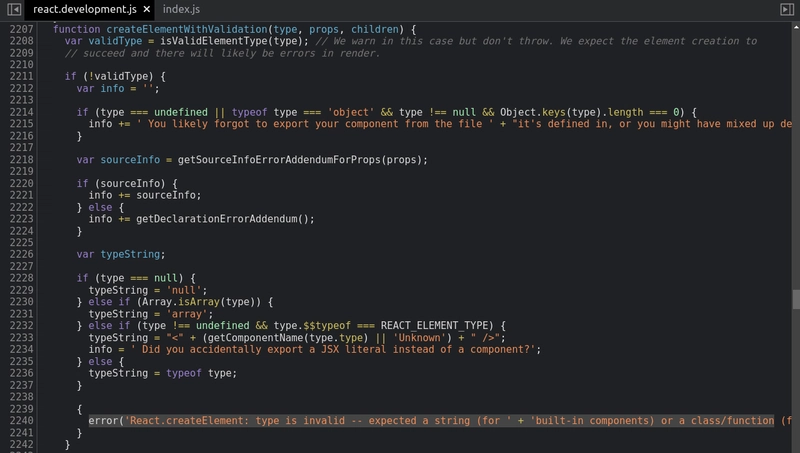
Task: Toggle the left sources pane icon
Action: (x=13, y=8)
